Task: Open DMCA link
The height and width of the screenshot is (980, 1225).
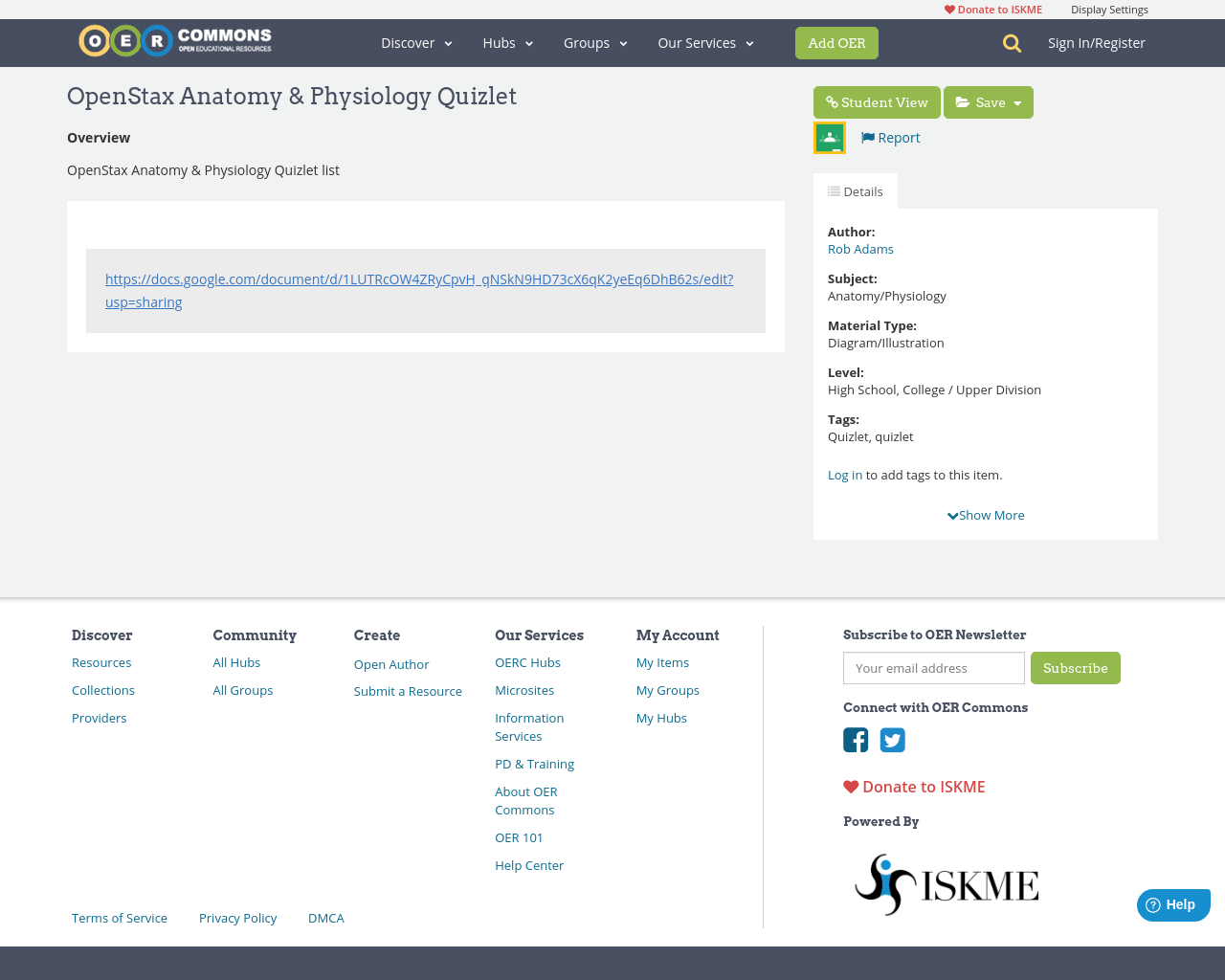Action: click(x=326, y=918)
